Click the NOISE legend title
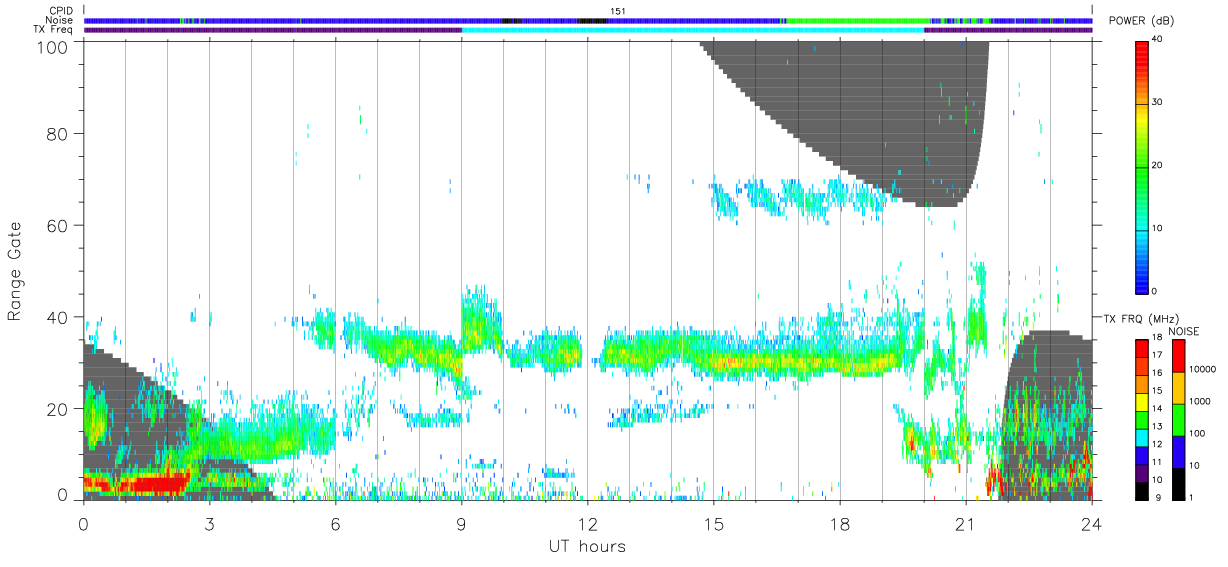The height and width of the screenshot is (567, 1228). [x=1183, y=331]
